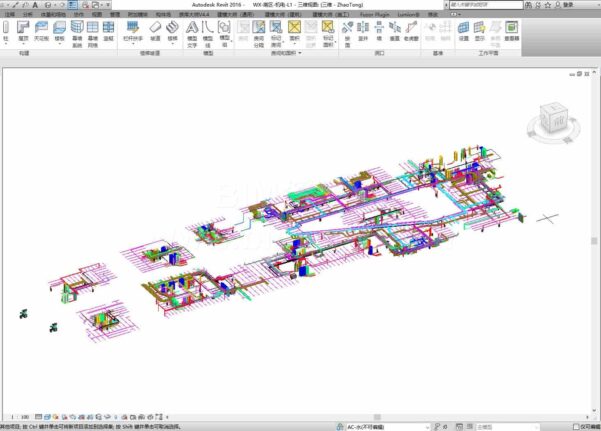This screenshot has width=601, height=431.
Task: Toggle the highlighted thin lines button in quick access toolbar
Action: (72, 5)
